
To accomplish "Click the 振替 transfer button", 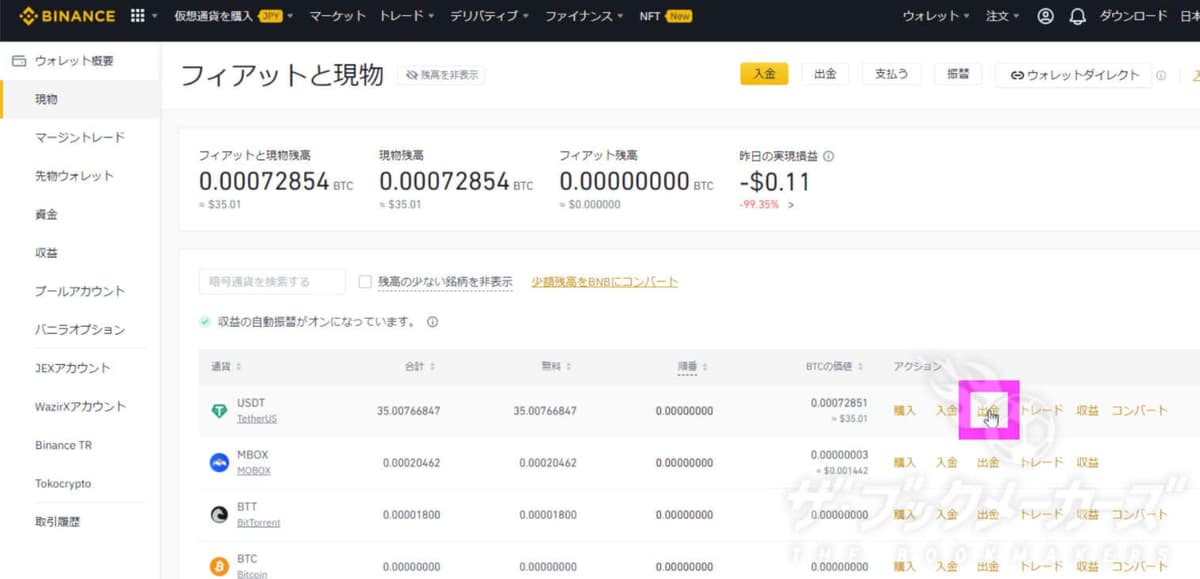I will pyautogui.click(x=958, y=74).
